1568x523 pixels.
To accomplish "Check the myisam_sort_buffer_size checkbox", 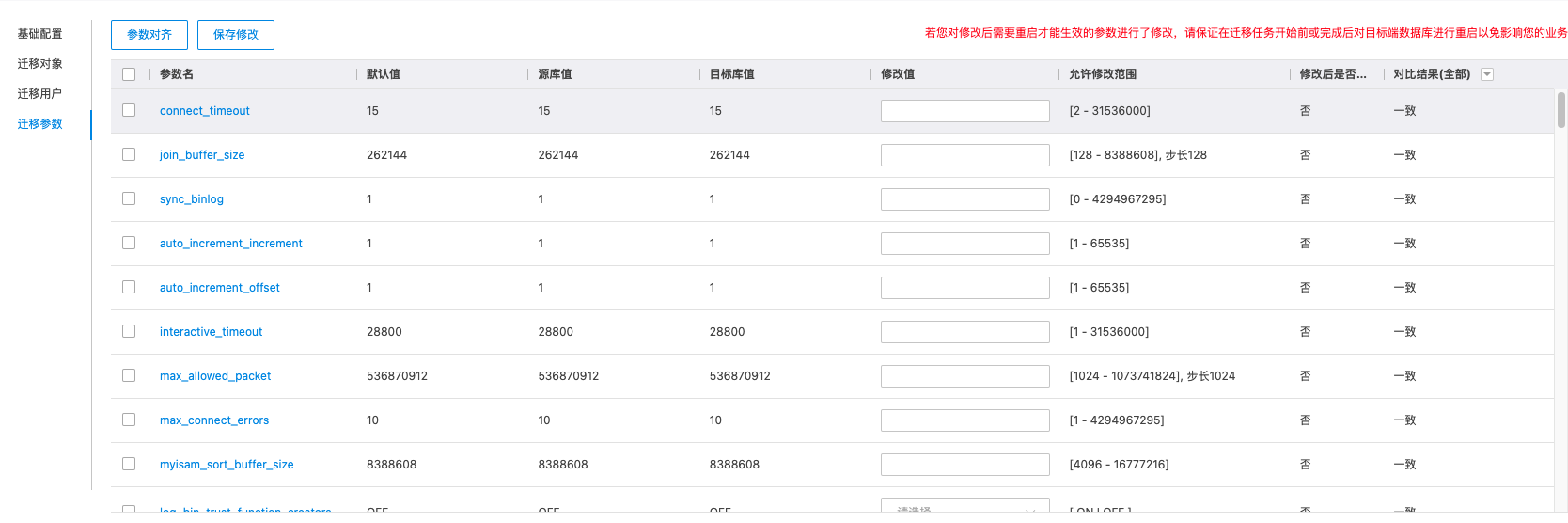I will [x=129, y=464].
